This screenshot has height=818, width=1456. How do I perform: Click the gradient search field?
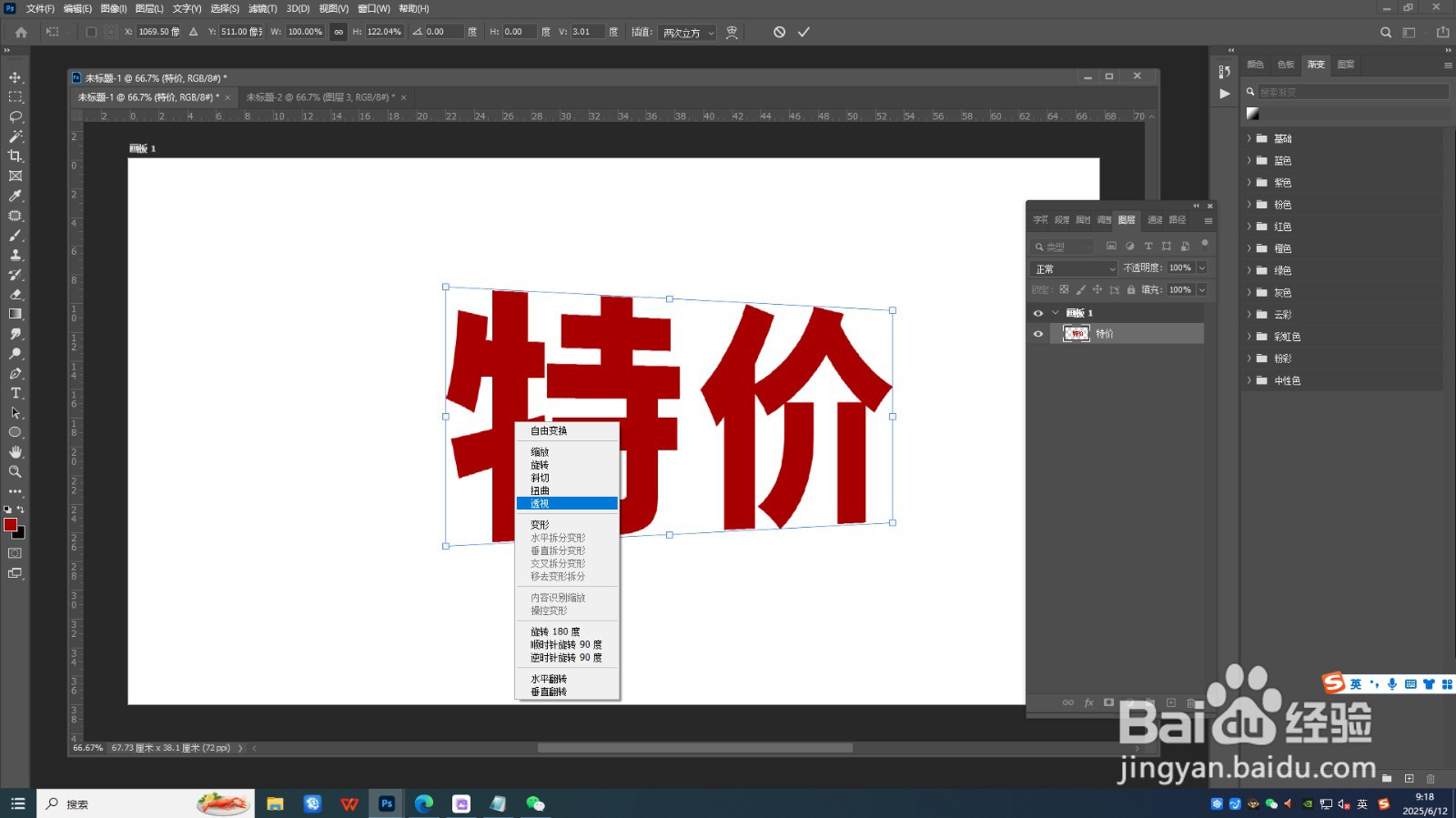coord(1352,92)
